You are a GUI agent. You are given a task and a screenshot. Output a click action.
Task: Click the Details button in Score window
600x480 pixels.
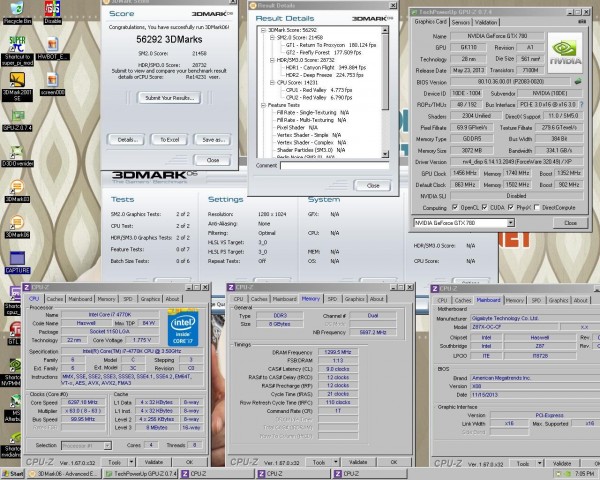click(126, 140)
